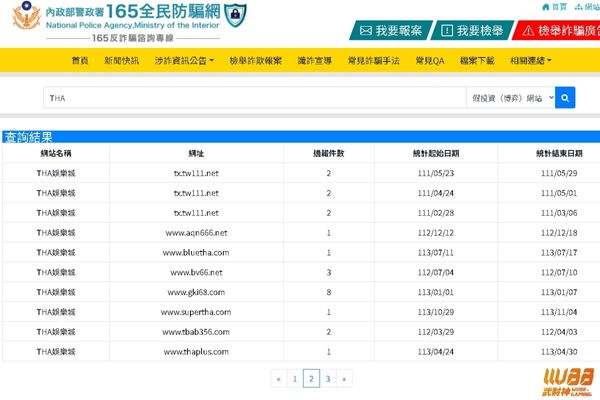
Task: Click the National Police Agency eagle emblem
Action: click(26, 15)
